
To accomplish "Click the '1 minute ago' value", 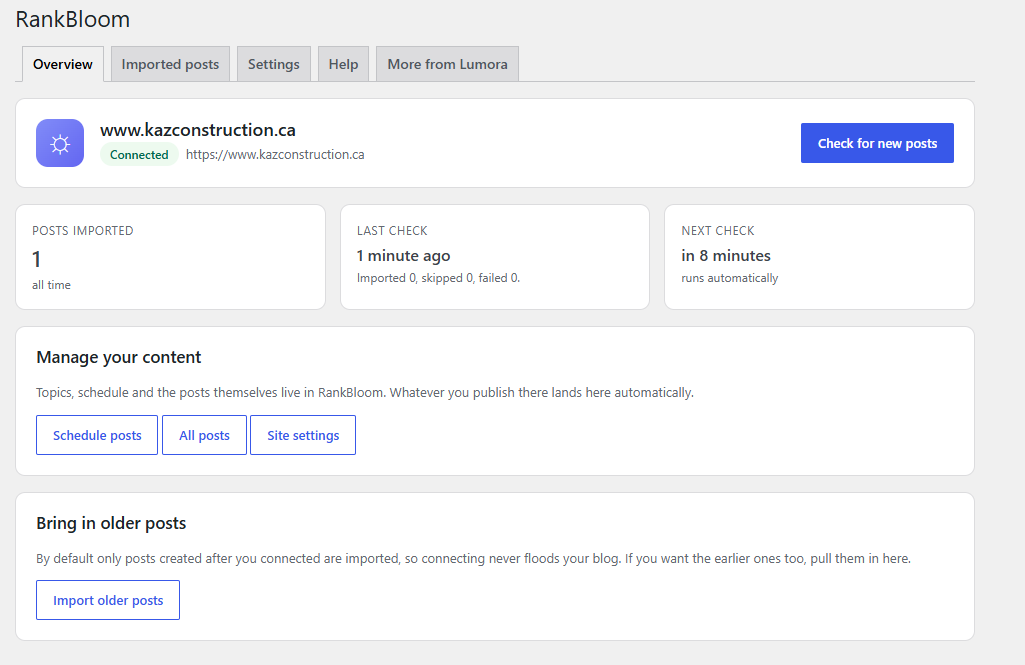I will pos(403,256).
